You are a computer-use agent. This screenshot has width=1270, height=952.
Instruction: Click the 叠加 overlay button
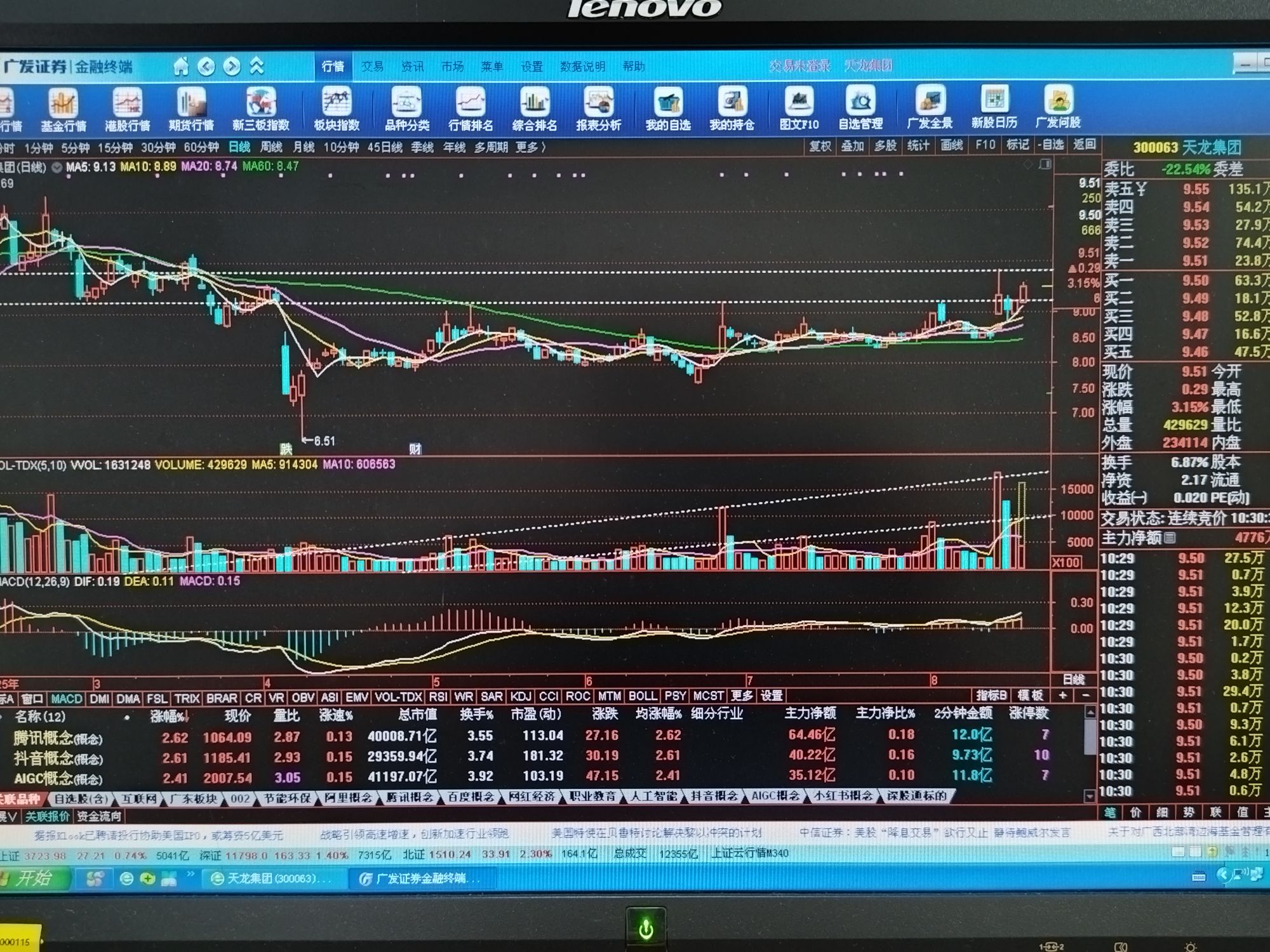[852, 146]
